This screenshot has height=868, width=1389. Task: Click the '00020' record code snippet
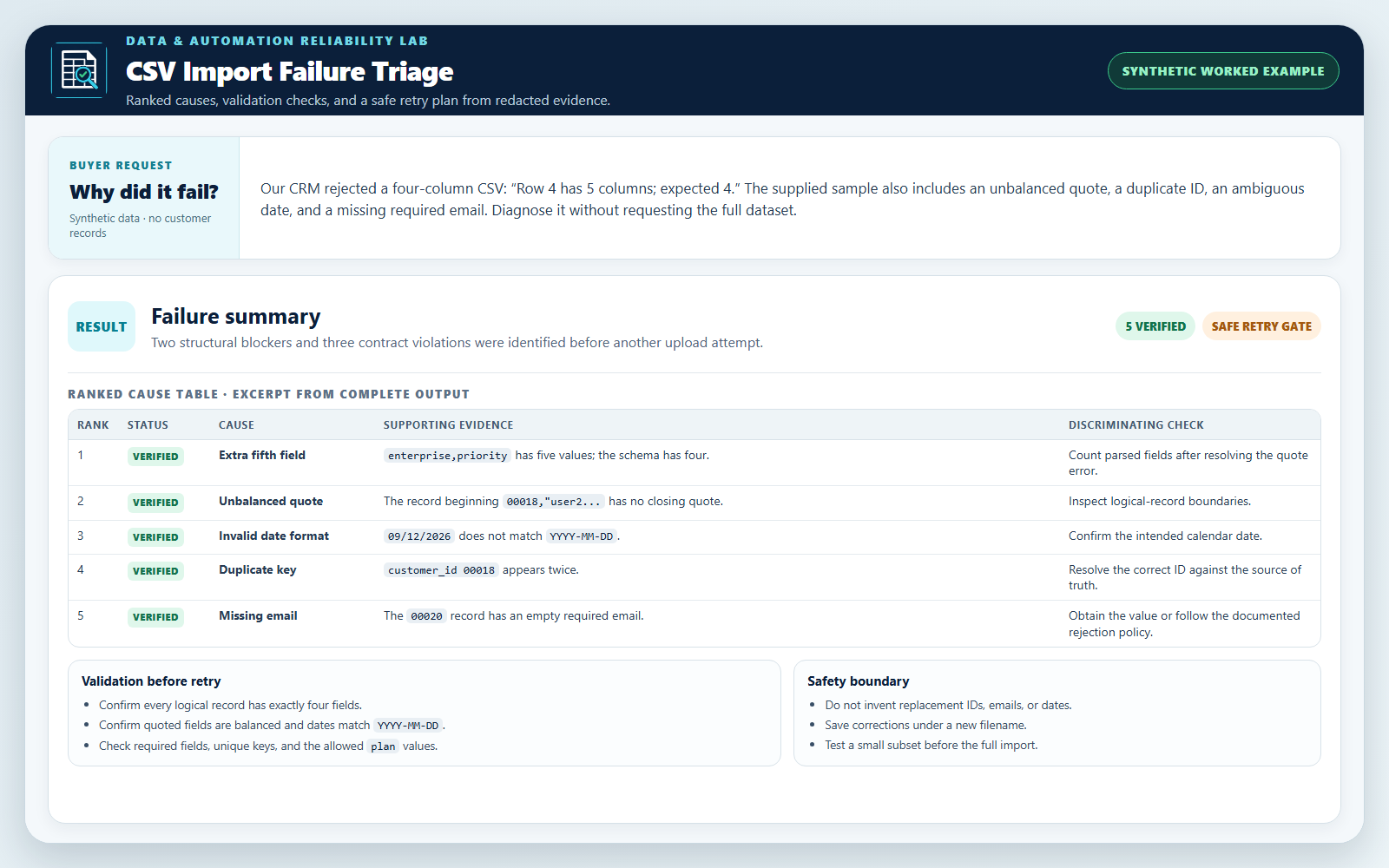coord(426,616)
